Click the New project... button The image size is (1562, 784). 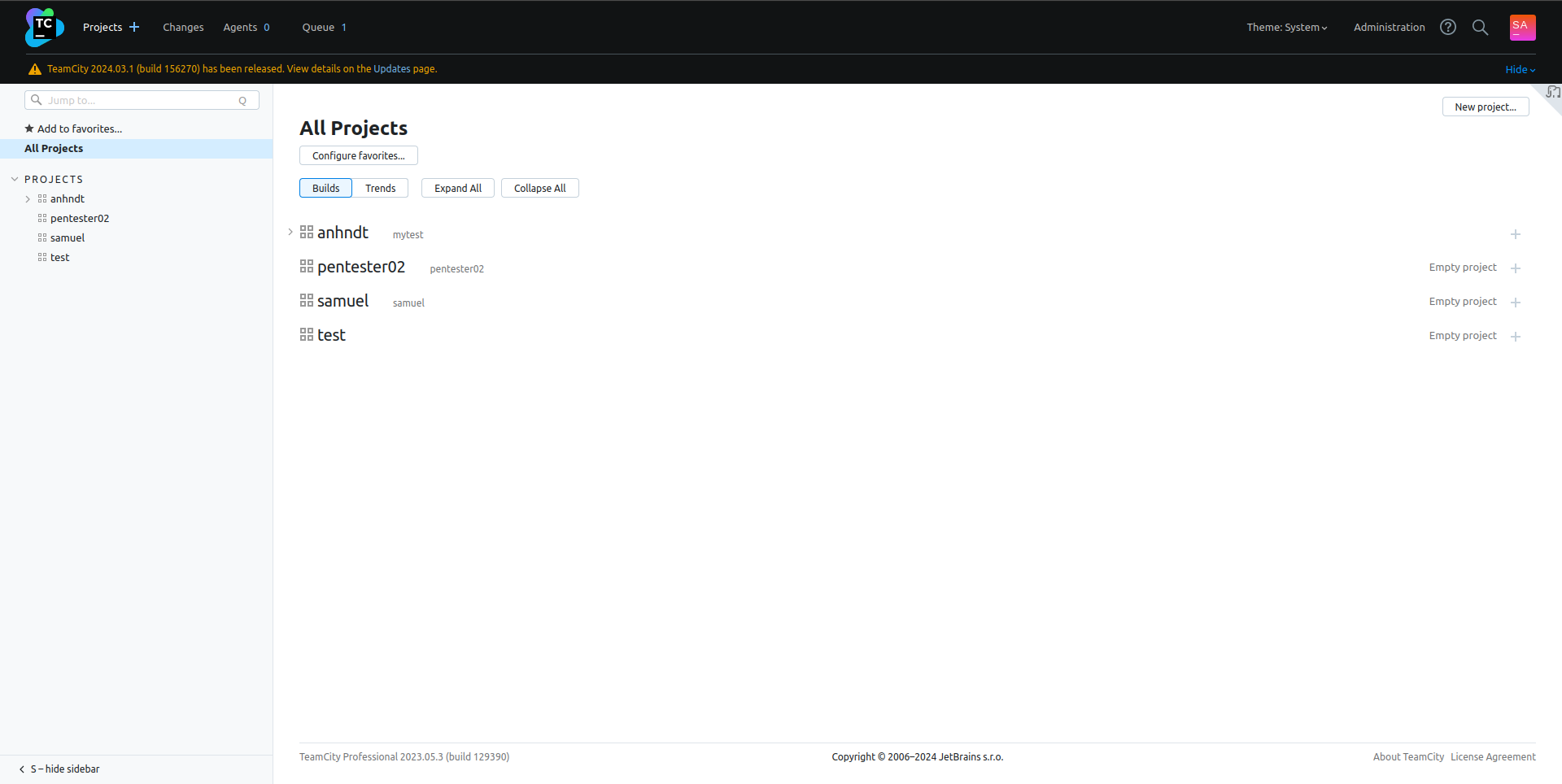pos(1485,107)
